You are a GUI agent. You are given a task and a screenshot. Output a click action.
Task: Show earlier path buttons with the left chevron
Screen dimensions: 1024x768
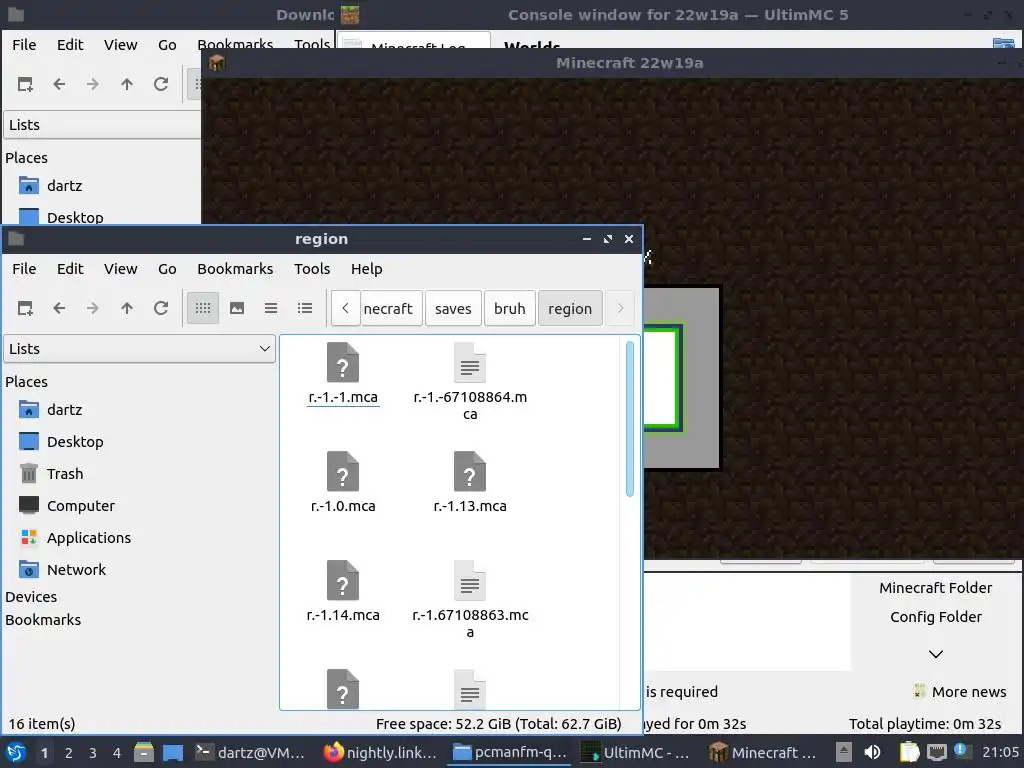(345, 308)
